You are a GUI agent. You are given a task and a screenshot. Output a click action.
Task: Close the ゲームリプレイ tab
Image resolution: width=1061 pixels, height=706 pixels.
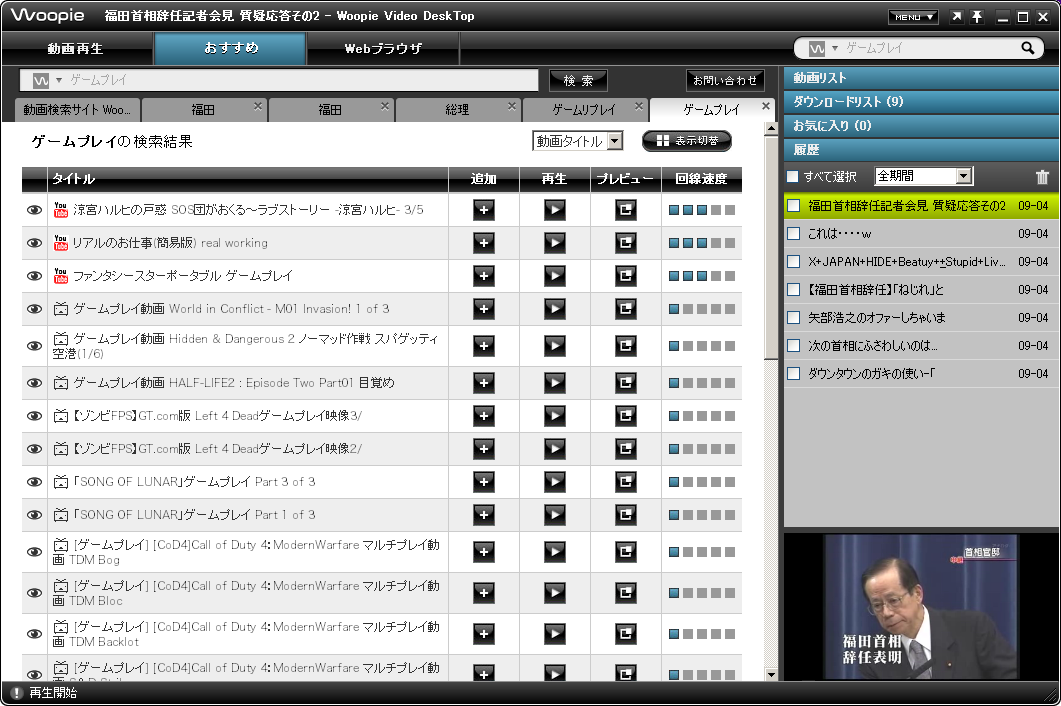tap(639, 106)
